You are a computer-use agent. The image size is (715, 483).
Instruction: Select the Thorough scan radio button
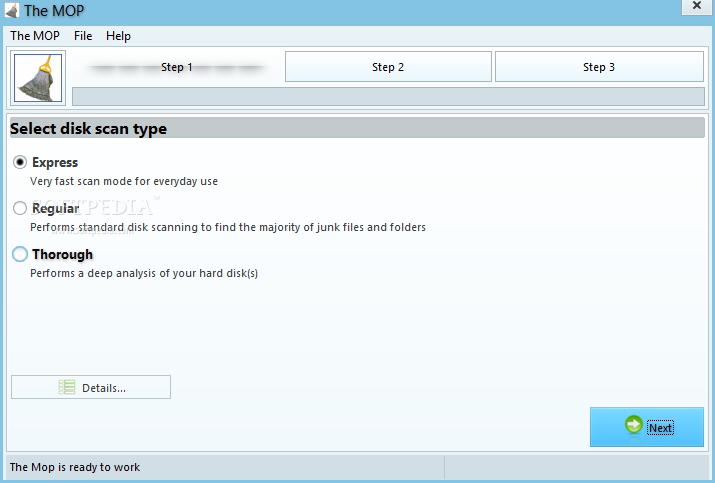coord(20,254)
